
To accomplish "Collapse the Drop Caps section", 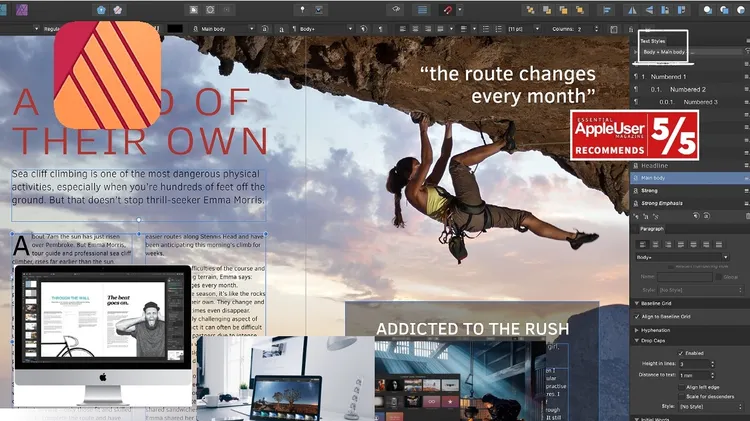I will coord(637,341).
